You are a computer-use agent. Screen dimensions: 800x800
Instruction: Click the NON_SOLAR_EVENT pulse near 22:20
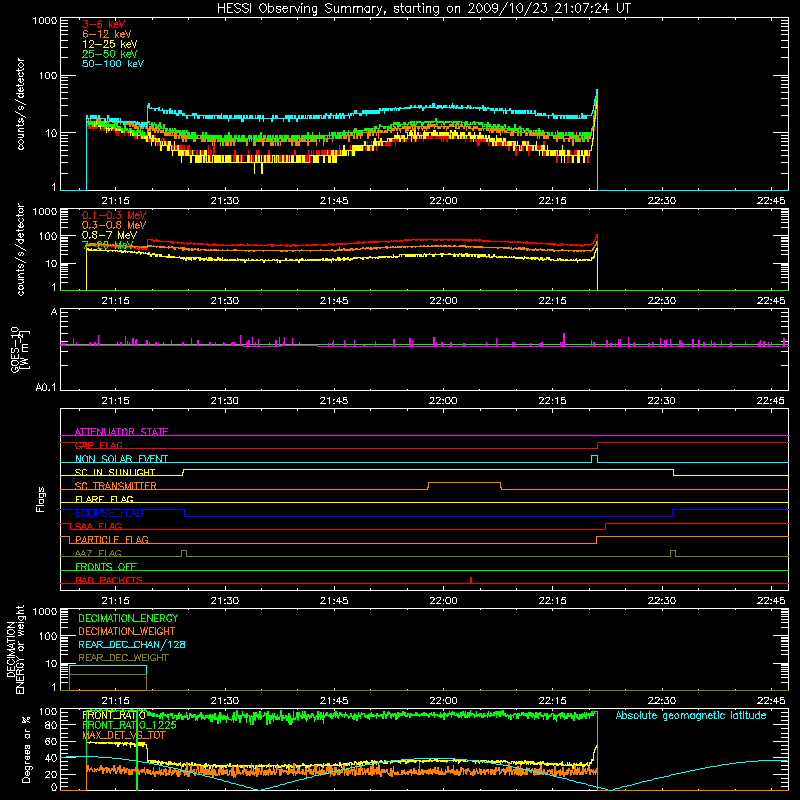click(594, 459)
